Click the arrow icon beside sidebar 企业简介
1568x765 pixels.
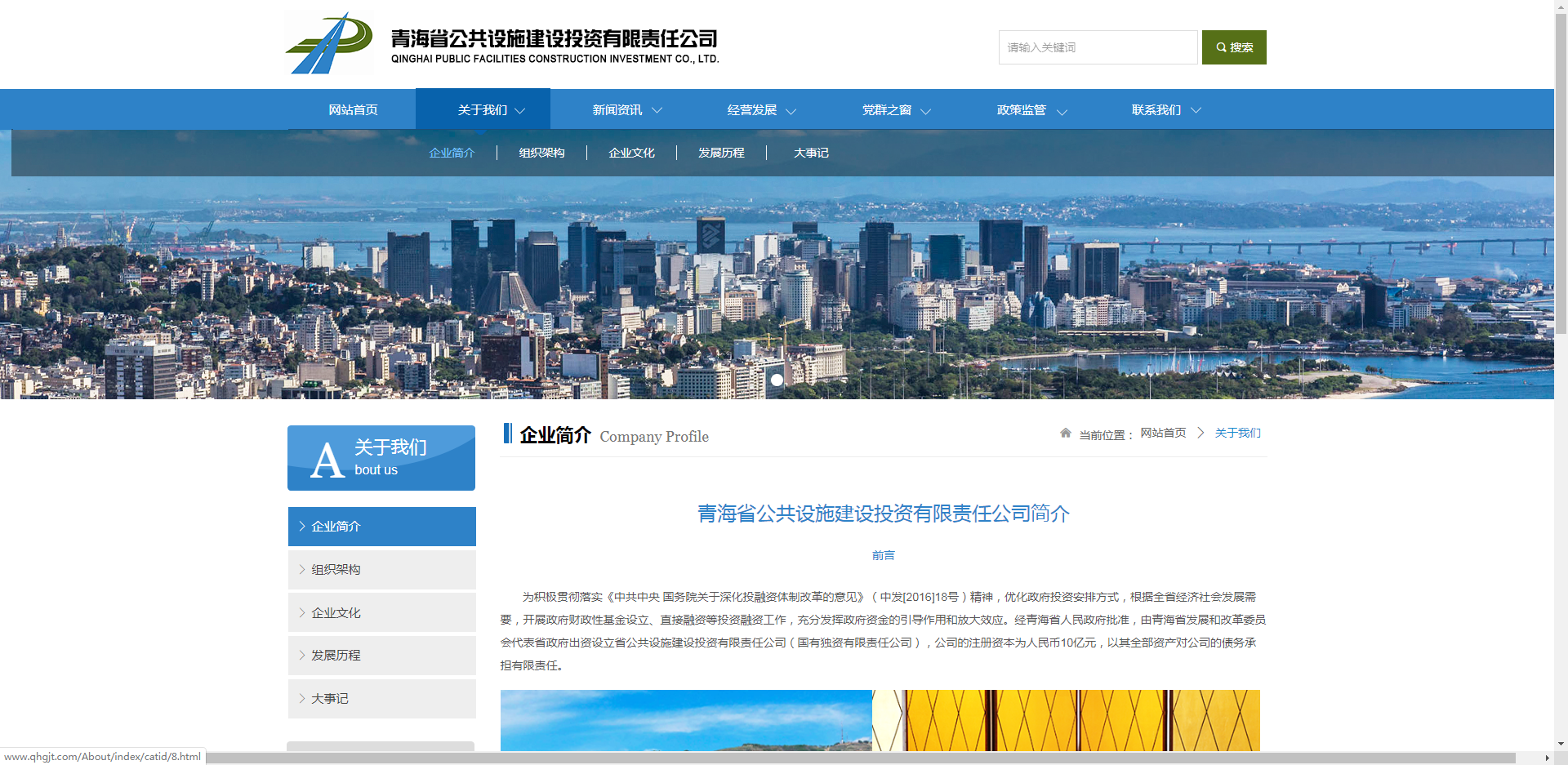point(301,527)
